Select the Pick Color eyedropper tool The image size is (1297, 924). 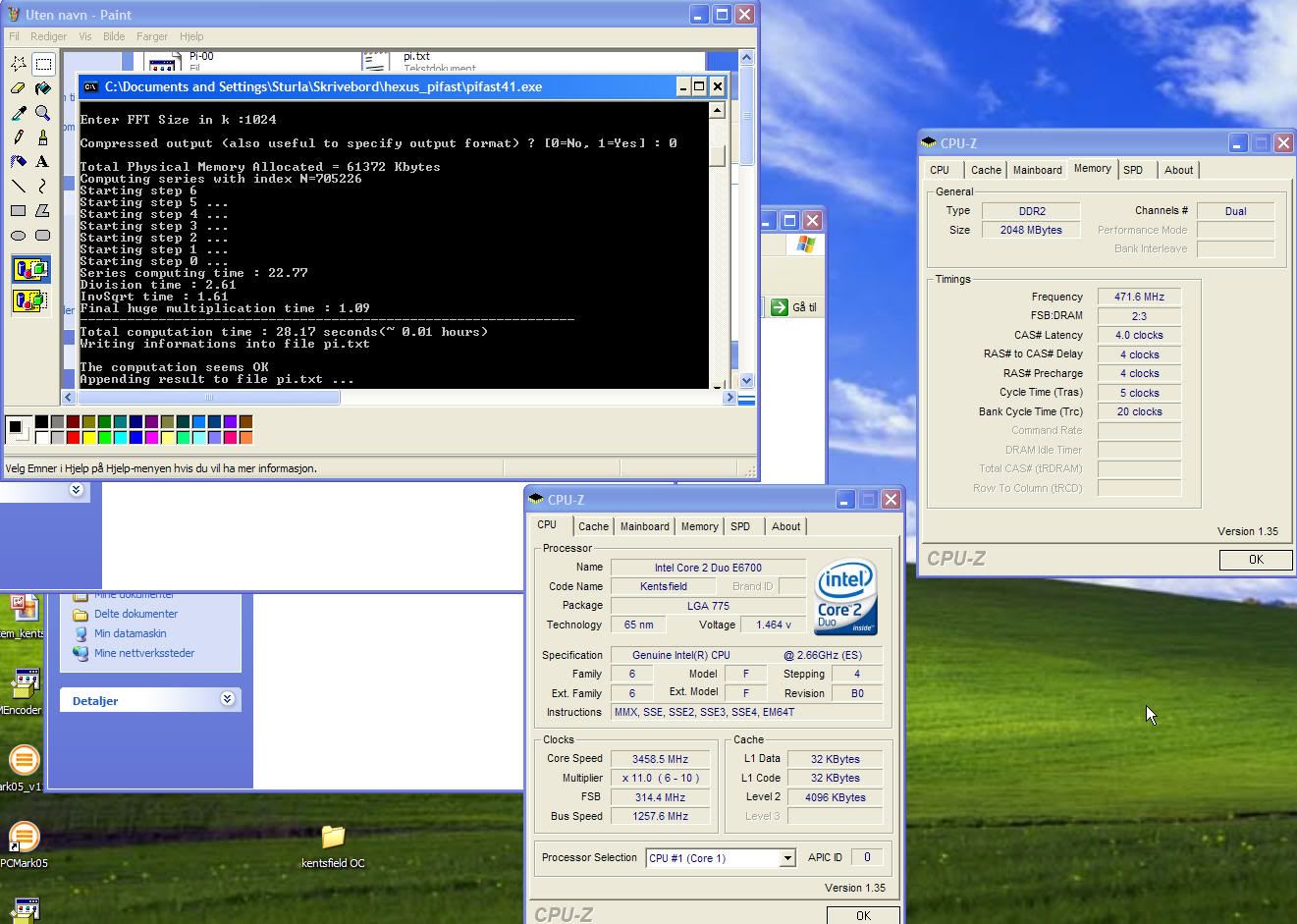19,113
